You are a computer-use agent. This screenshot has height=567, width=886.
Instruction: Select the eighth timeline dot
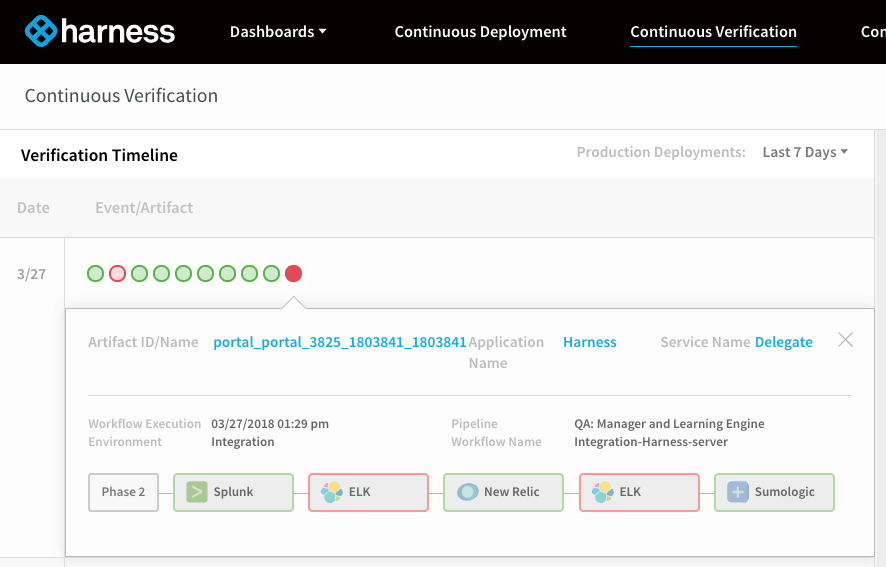249,274
